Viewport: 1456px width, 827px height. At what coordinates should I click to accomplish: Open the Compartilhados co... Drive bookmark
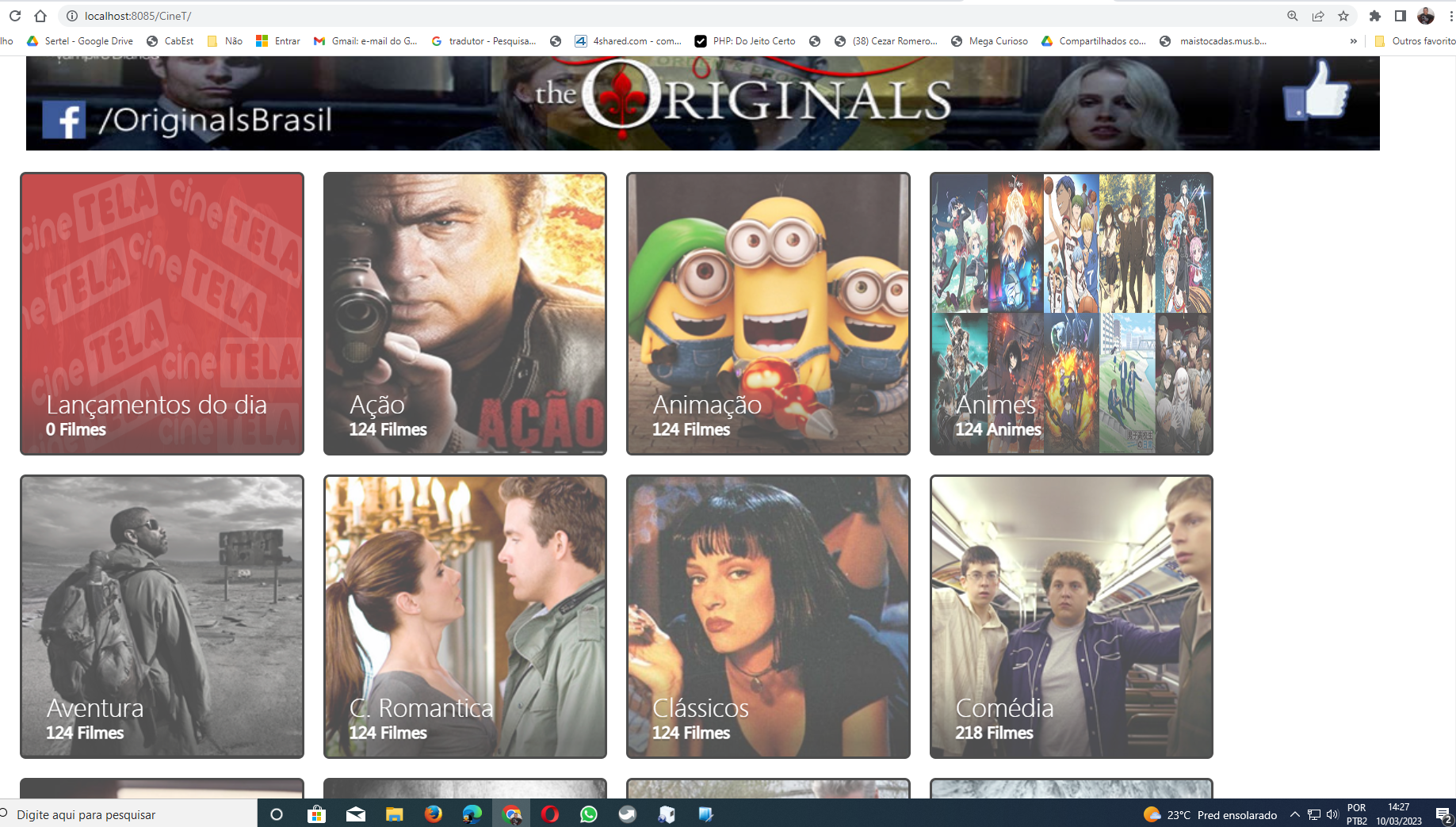click(x=1094, y=41)
